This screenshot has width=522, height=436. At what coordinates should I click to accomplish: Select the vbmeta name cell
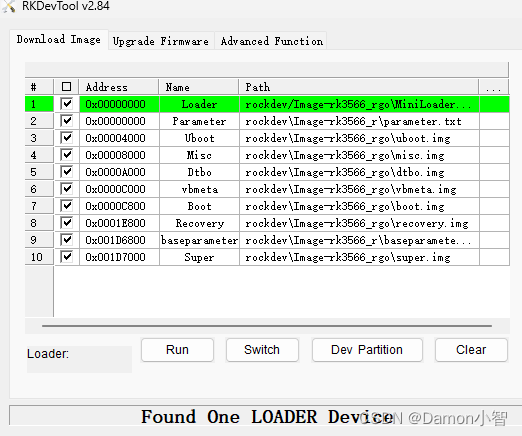tap(199, 189)
